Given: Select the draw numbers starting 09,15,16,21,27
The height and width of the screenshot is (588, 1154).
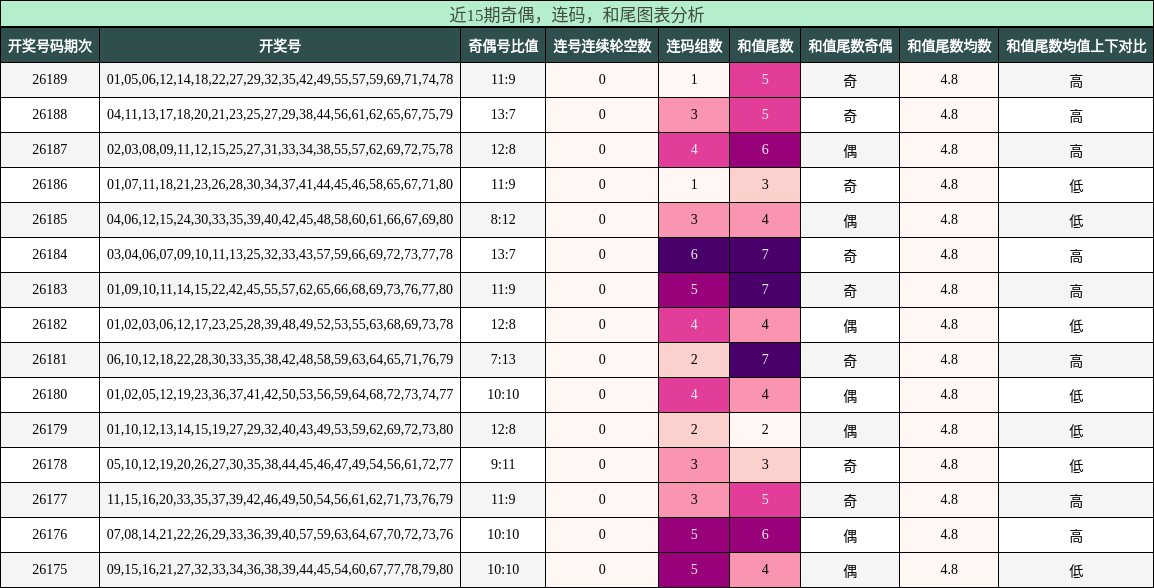Looking at the screenshot, I should point(280,569).
